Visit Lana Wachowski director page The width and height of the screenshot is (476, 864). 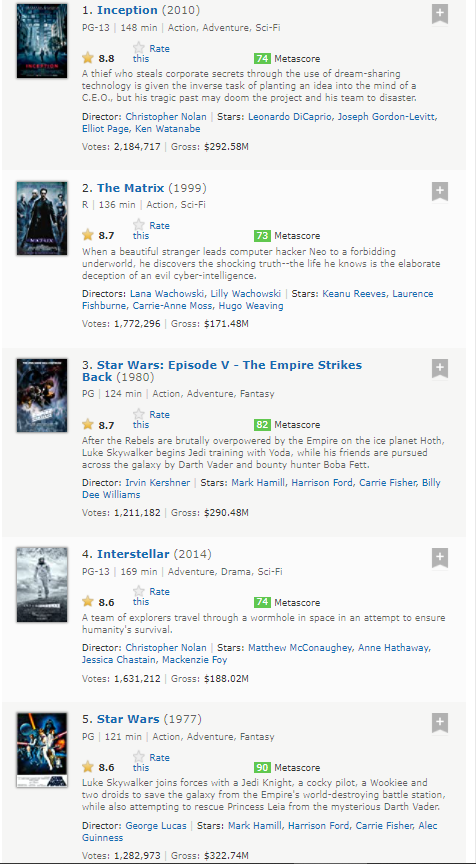click(x=168, y=294)
